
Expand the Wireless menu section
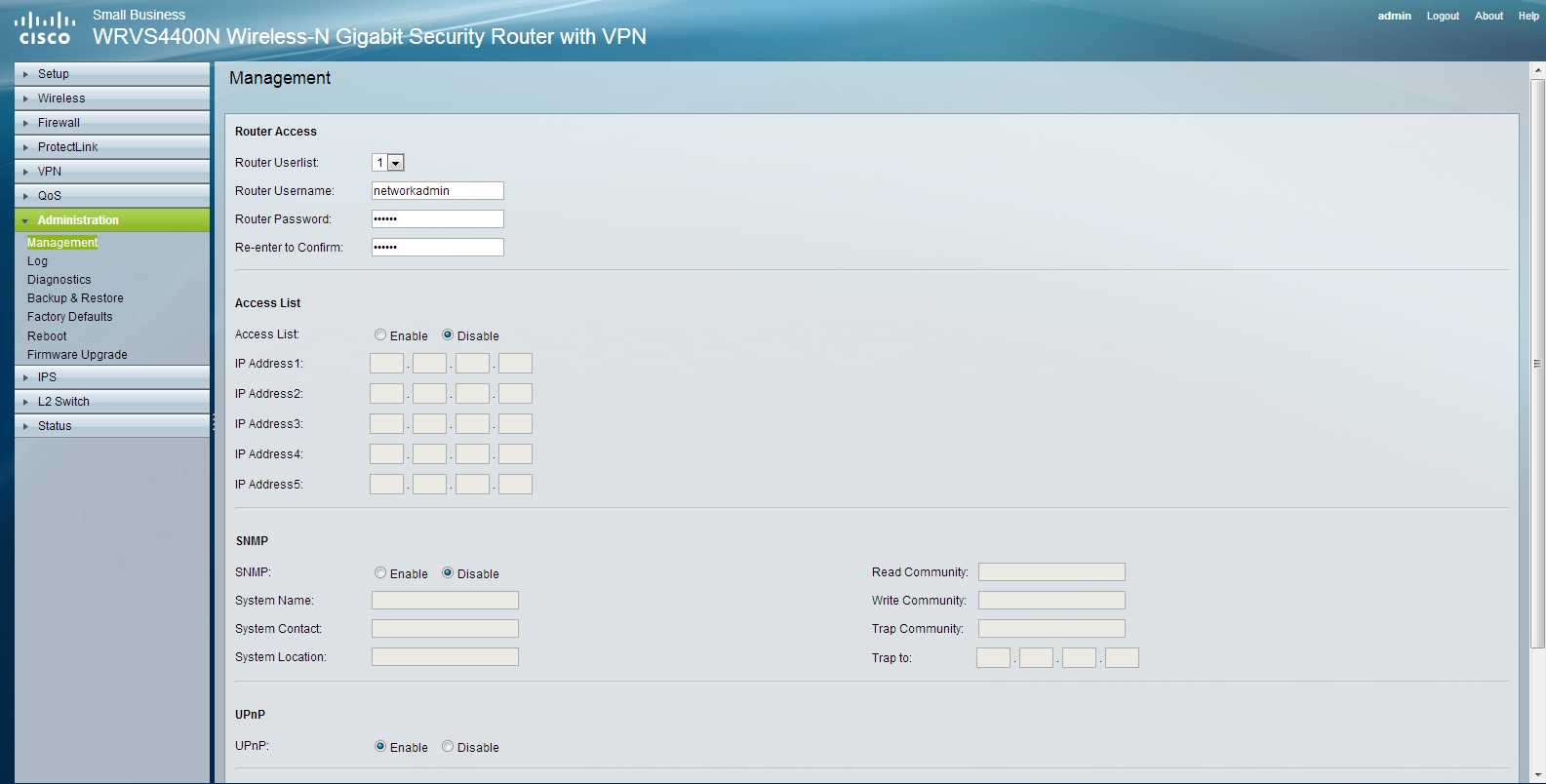click(112, 98)
